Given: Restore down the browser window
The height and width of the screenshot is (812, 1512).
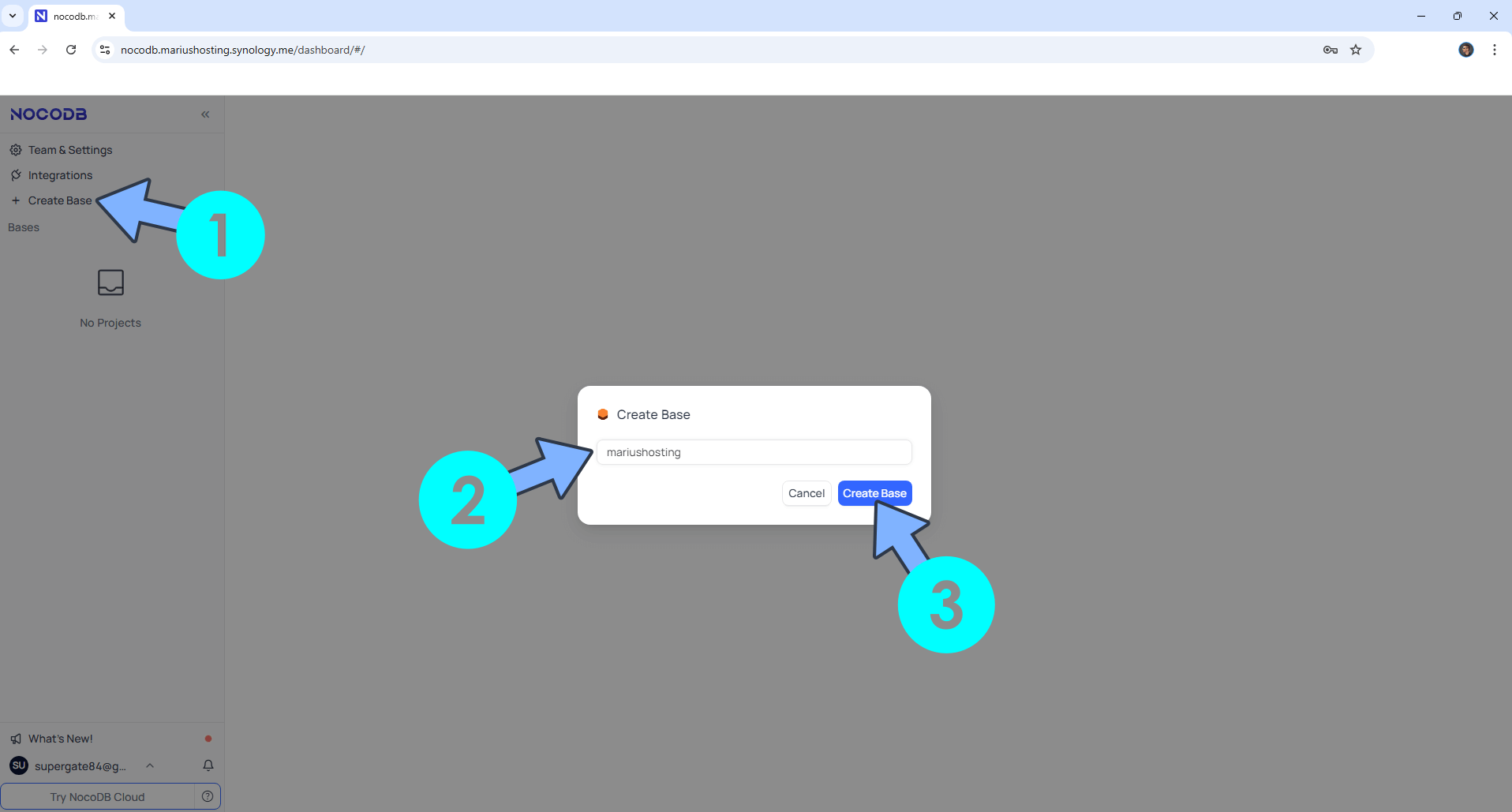Looking at the screenshot, I should [x=1458, y=16].
